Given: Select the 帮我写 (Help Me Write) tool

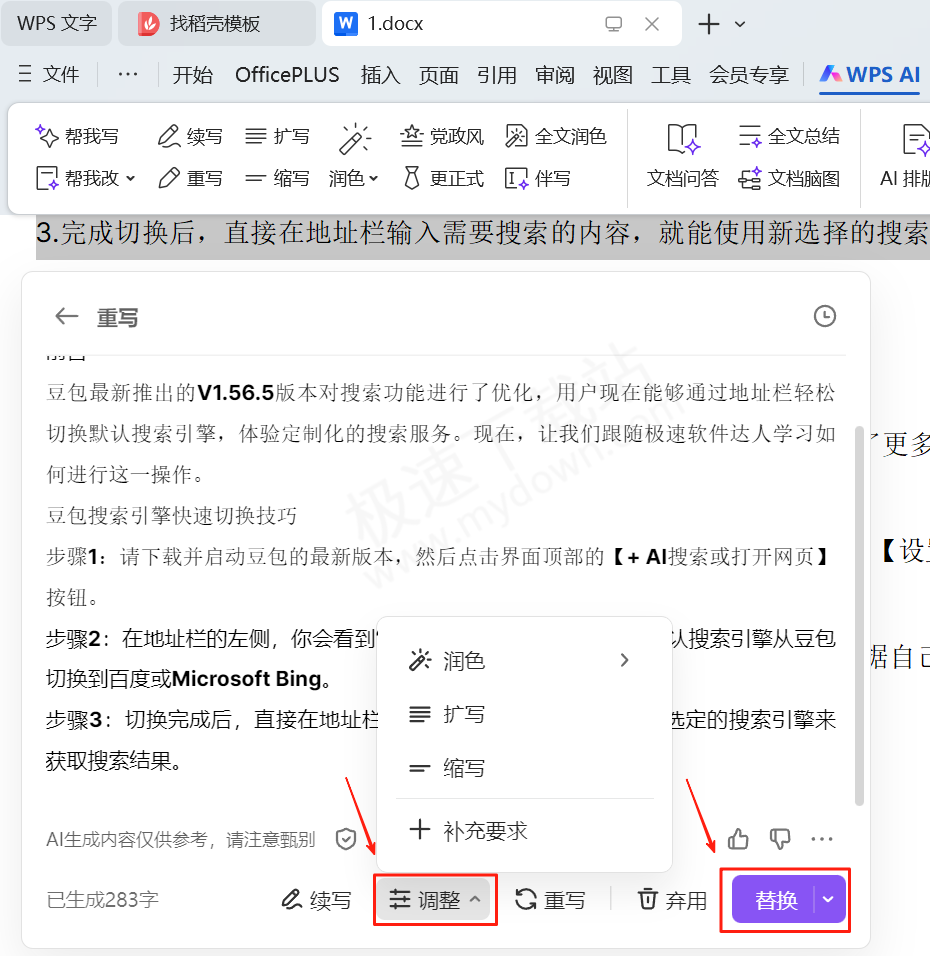Looking at the screenshot, I should [80, 135].
